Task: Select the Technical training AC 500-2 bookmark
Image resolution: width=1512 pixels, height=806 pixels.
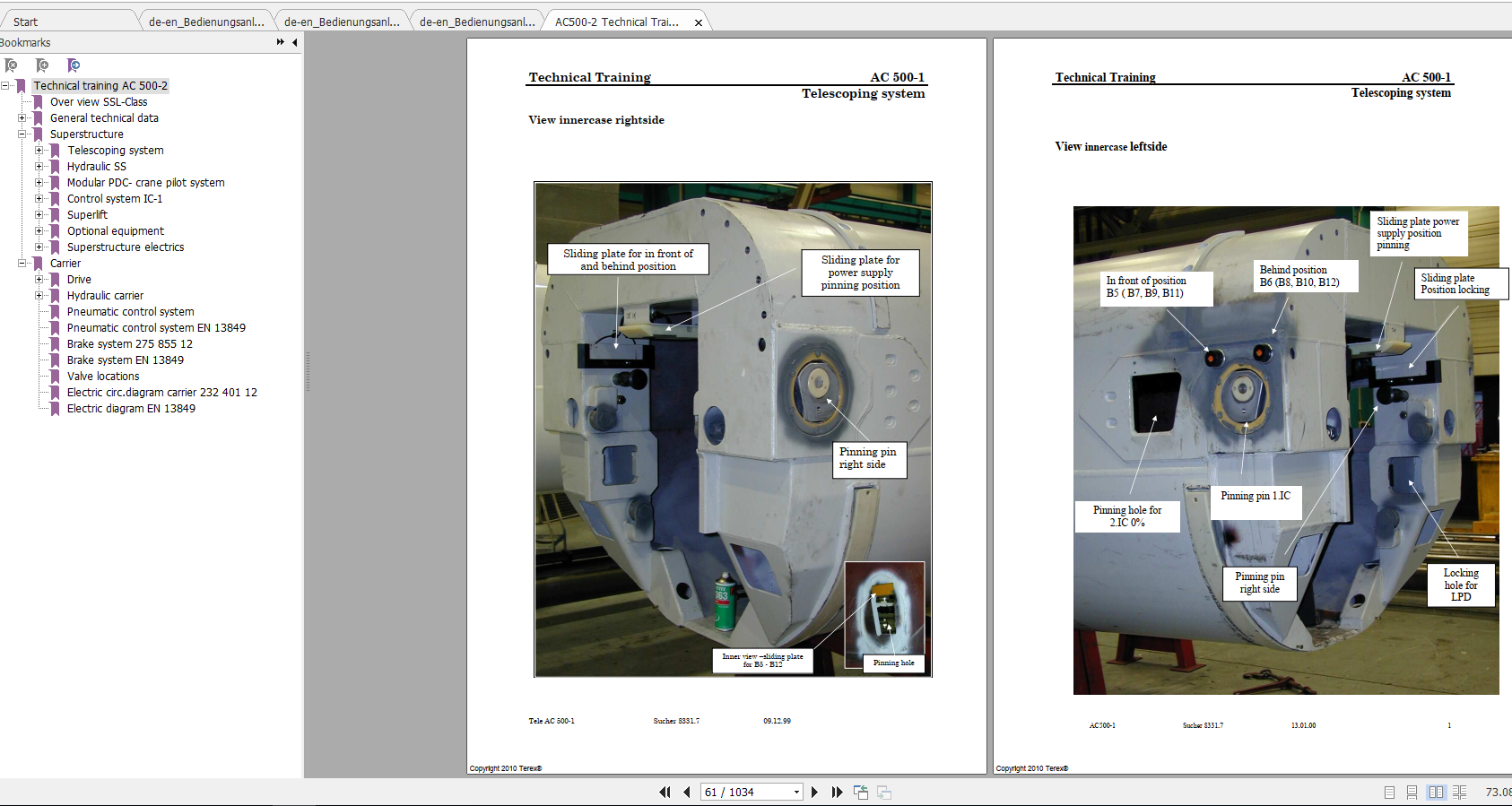Action: pyautogui.click(x=100, y=86)
